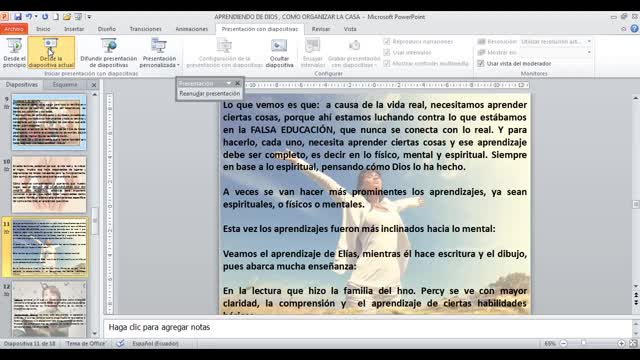The width and height of the screenshot is (640, 360).
Task: Open the Resolución combo box
Action: (556, 42)
